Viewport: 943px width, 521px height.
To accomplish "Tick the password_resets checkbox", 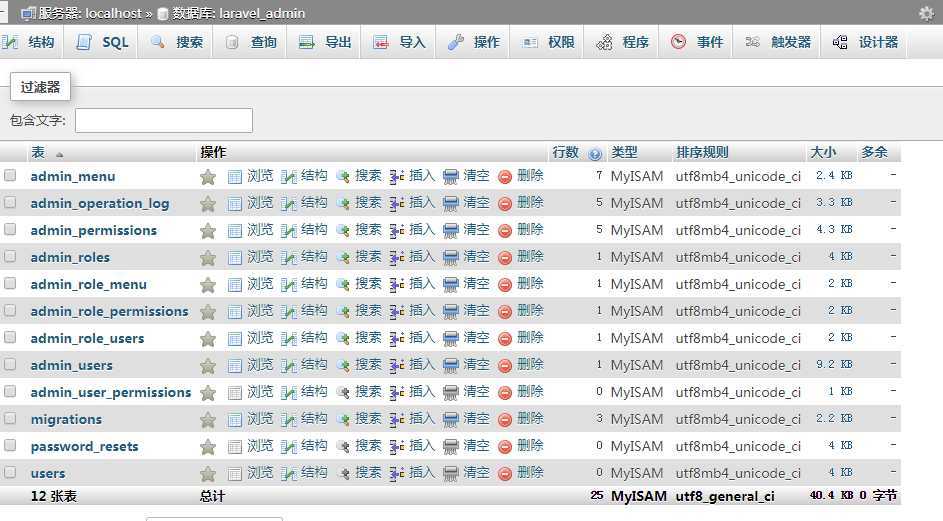I will coord(10,445).
